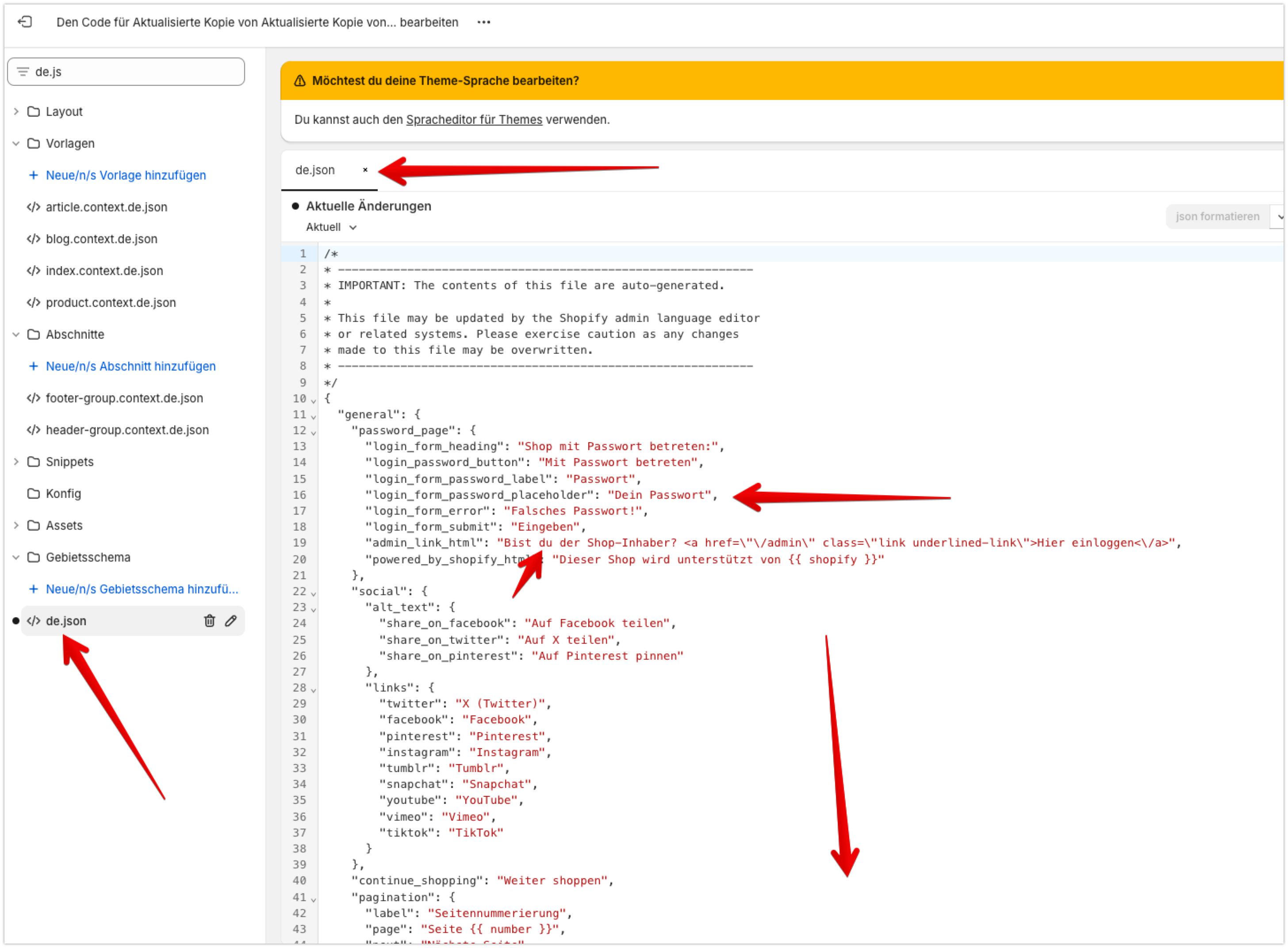Open product.context.de.json file
Viewport: 1288px width, 948px height.
111,302
